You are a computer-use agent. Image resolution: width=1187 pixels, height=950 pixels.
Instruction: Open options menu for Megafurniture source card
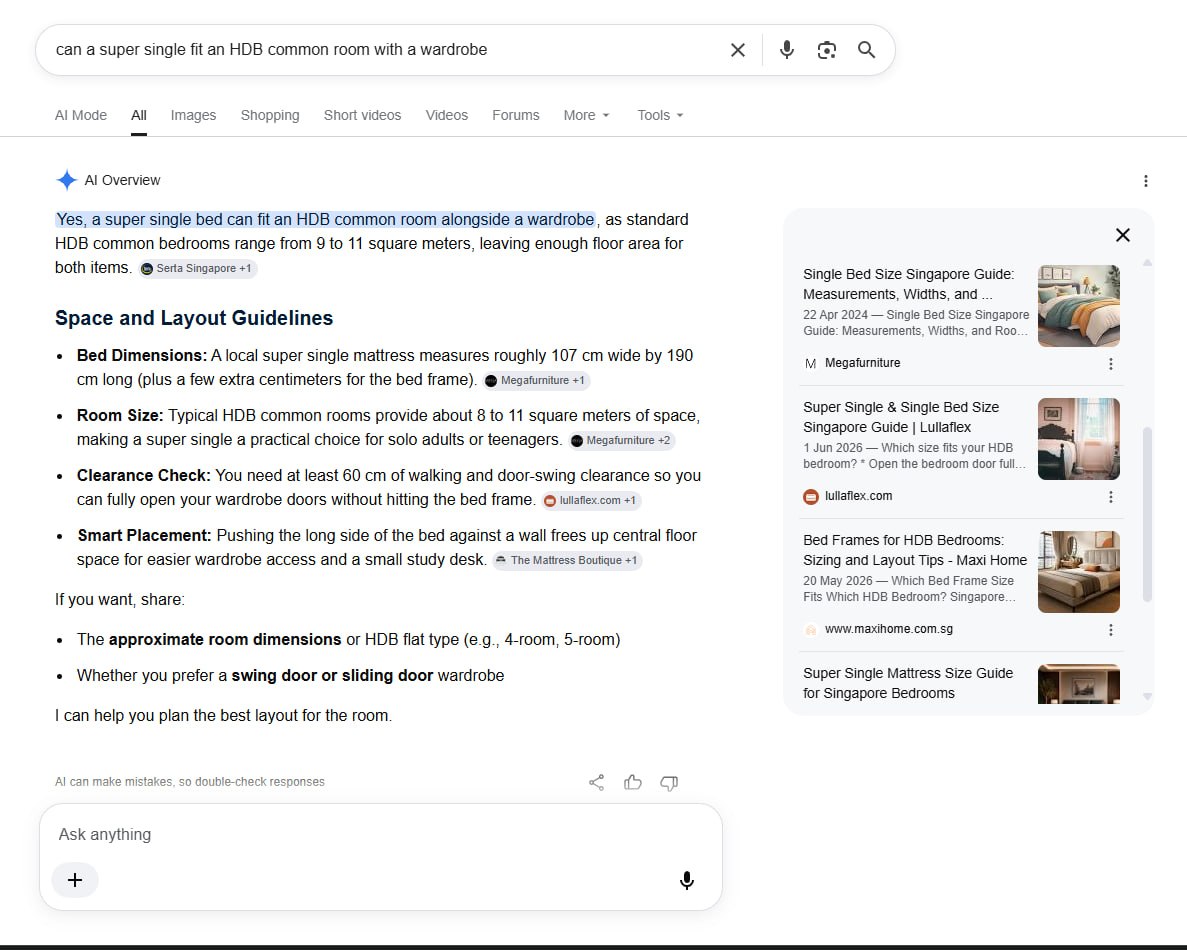pyautogui.click(x=1111, y=364)
